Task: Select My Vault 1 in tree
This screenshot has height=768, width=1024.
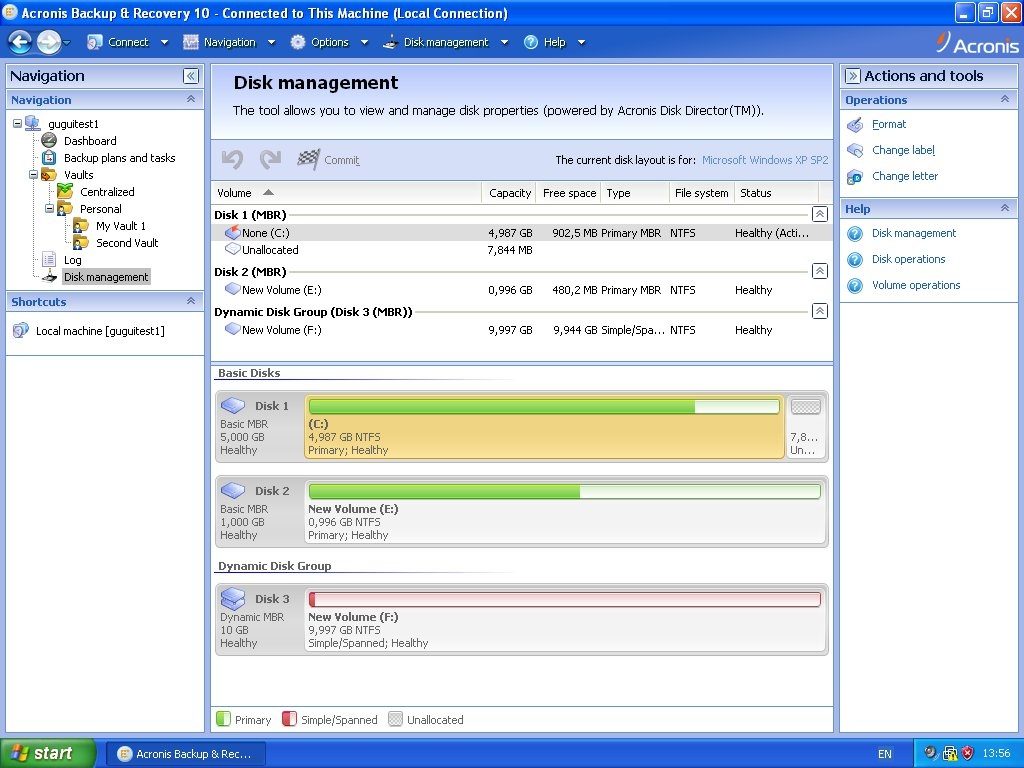Action: pos(121,226)
